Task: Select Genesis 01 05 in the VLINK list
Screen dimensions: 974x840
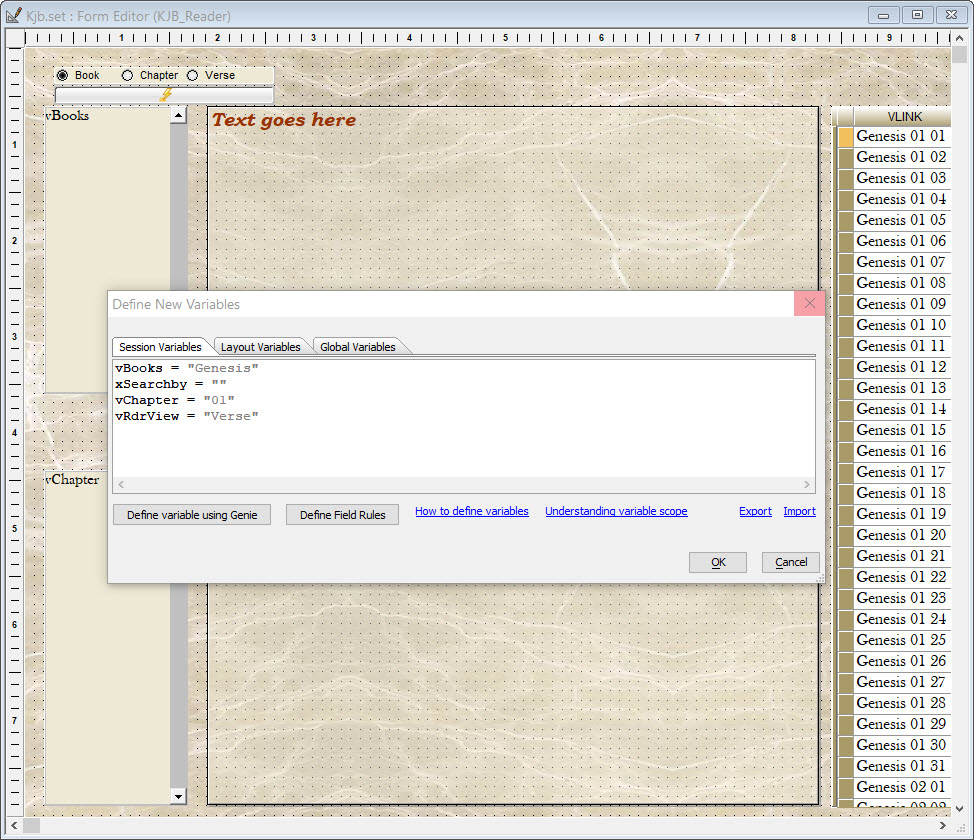Action: (x=900, y=219)
